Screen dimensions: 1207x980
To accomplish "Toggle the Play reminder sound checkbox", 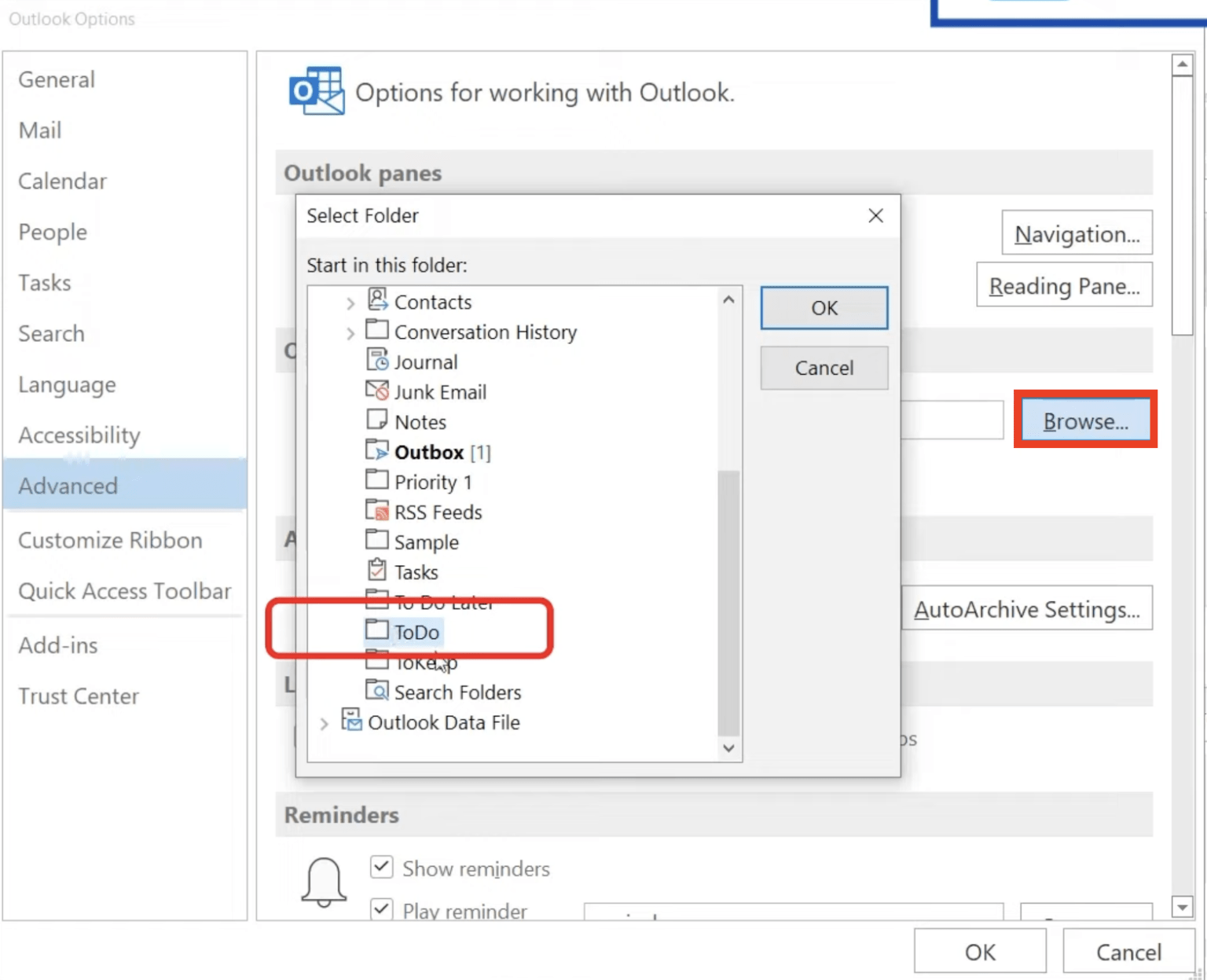I will pyautogui.click(x=382, y=909).
